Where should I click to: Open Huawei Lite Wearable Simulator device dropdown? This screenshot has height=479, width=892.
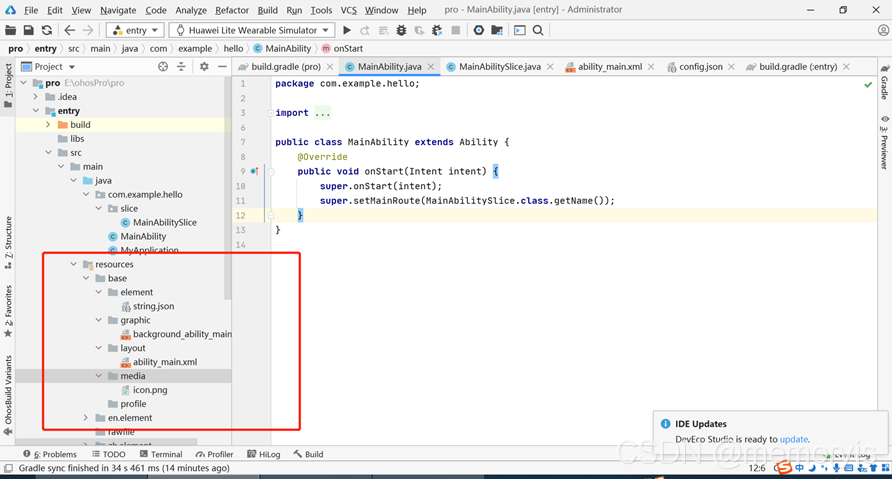pos(252,30)
